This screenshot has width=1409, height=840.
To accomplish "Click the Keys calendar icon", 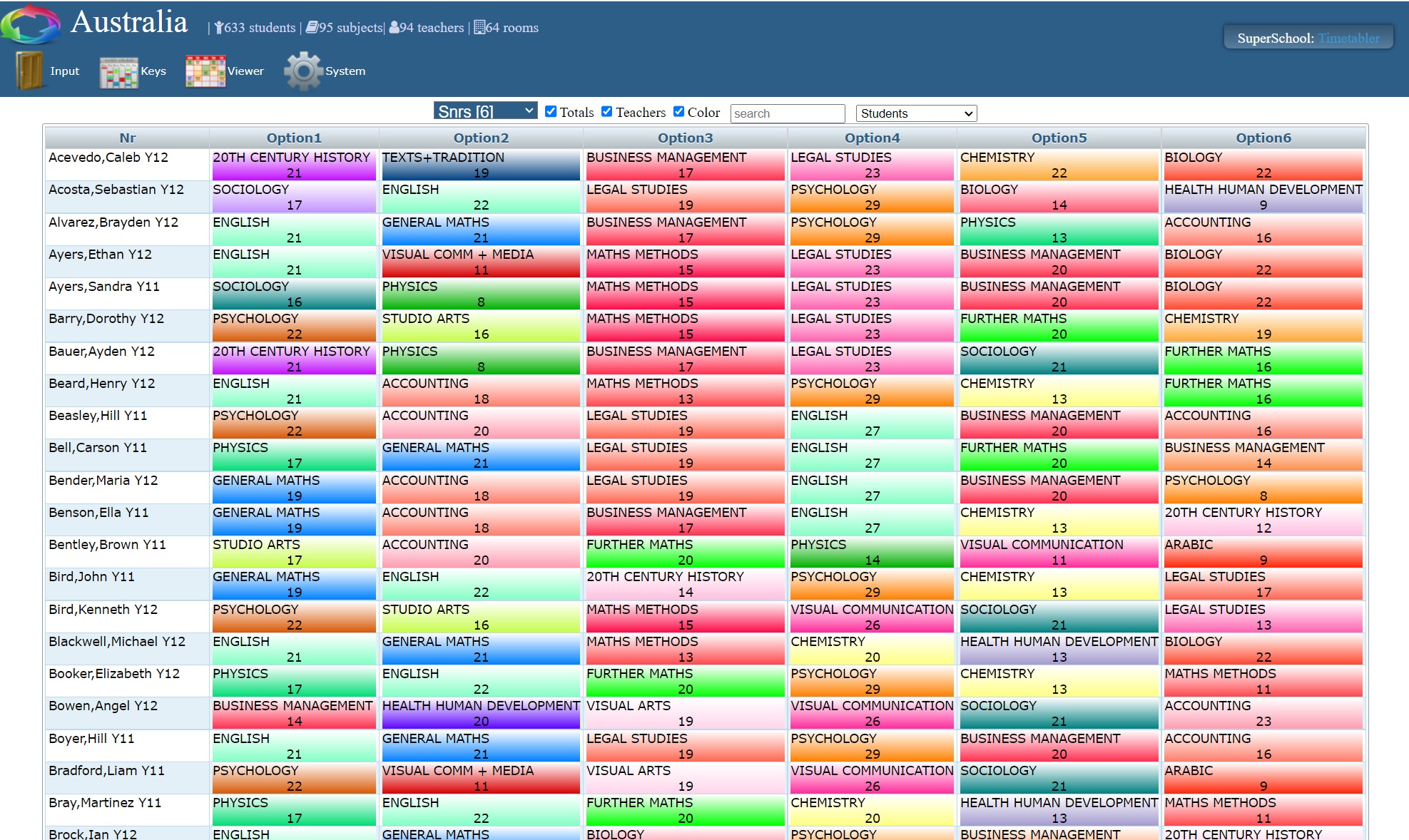I will [118, 72].
